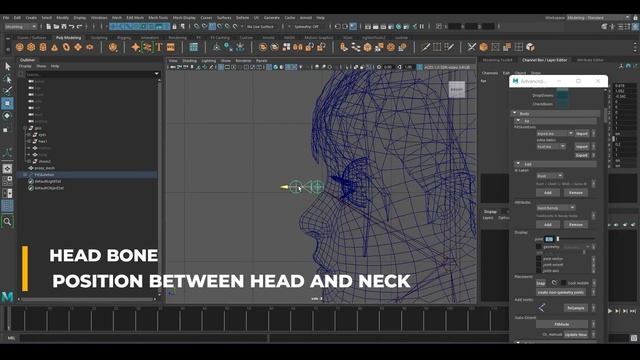Create a polygon plane from the shelf
Viewport: 640px width, 360px height.
(x=78, y=47)
